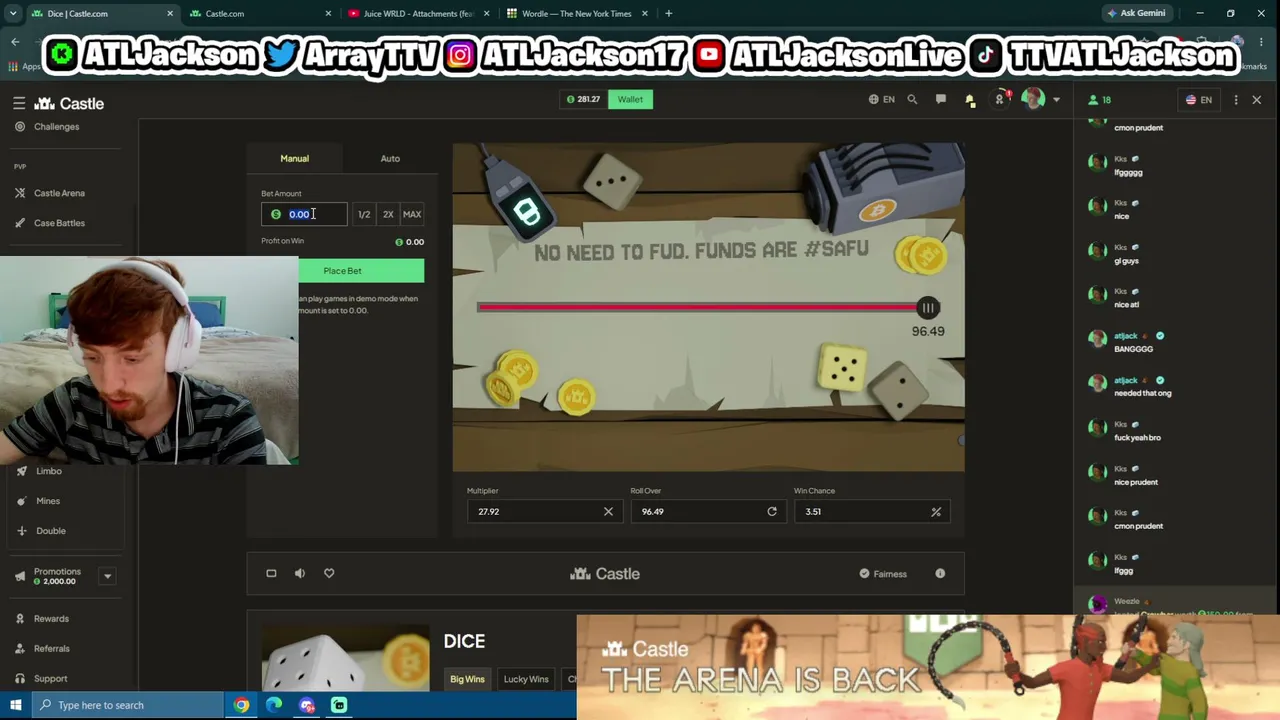The width and height of the screenshot is (1280, 720).
Task: Mute the game sound speaker icon
Action: pos(300,573)
